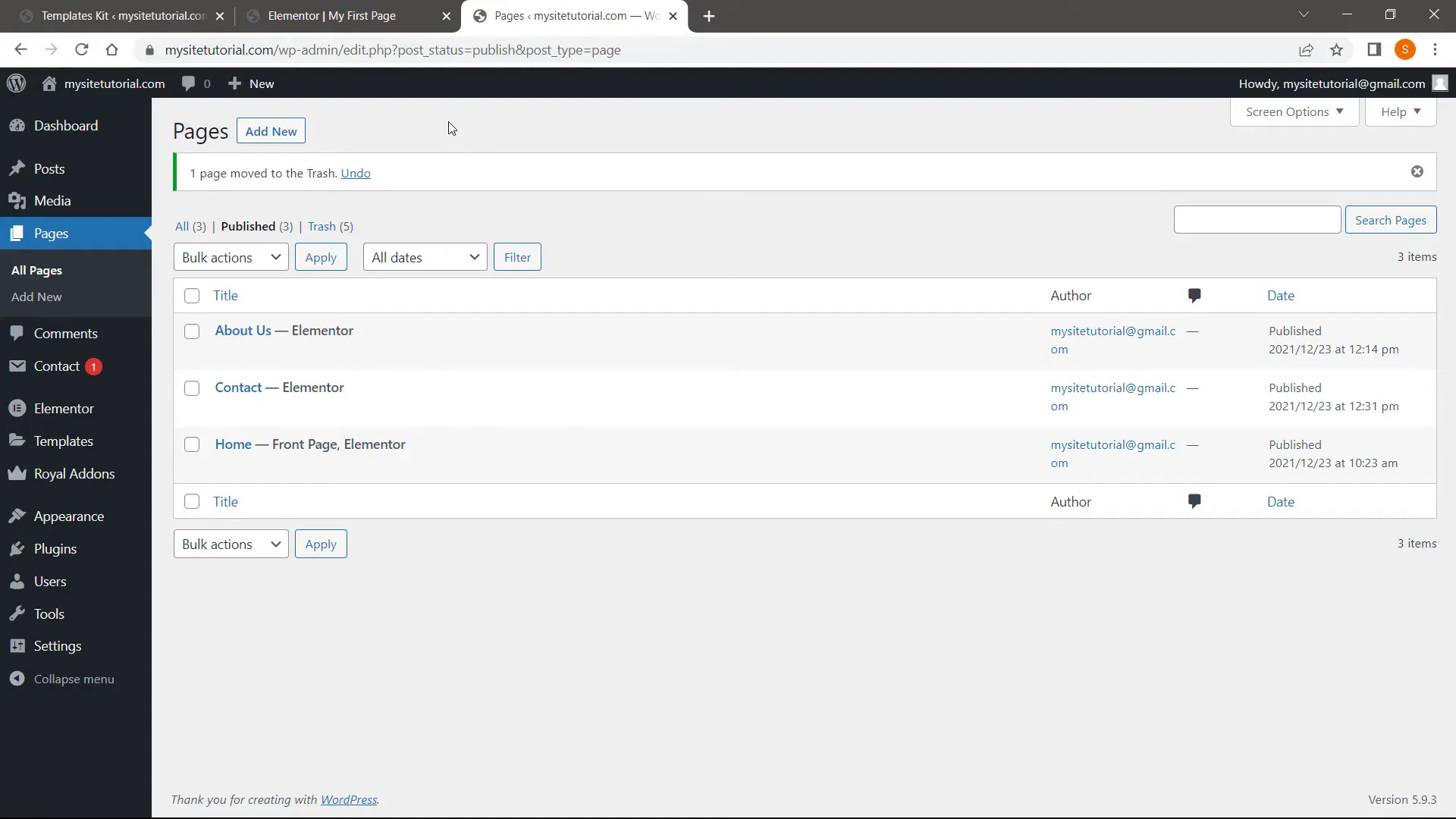The height and width of the screenshot is (819, 1456).
Task: Click the Add New page button
Action: 270,131
